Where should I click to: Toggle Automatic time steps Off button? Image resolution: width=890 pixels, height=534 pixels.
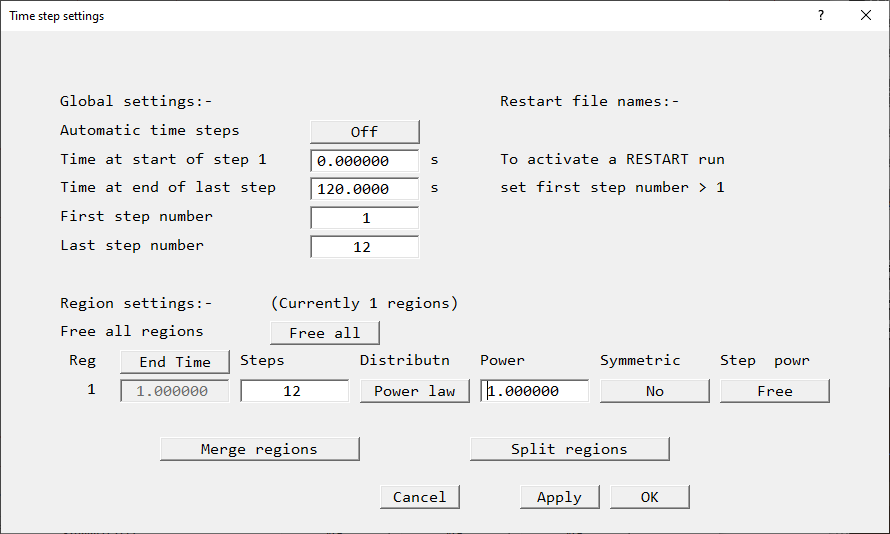(364, 132)
